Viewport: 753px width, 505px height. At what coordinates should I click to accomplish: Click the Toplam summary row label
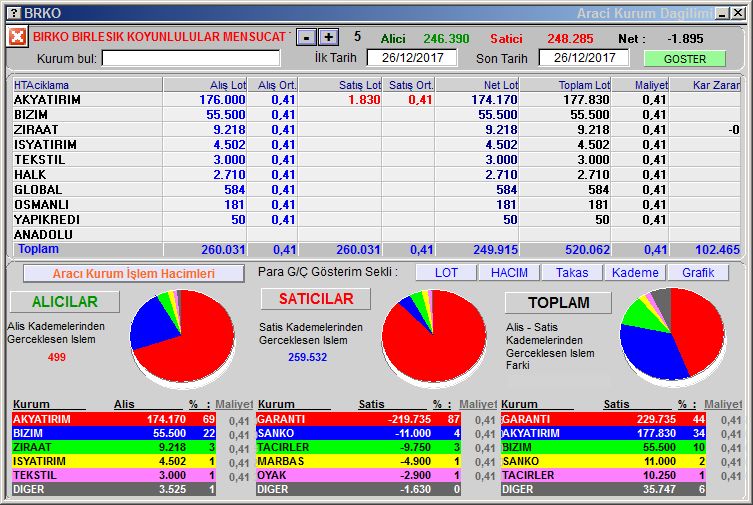(38, 249)
